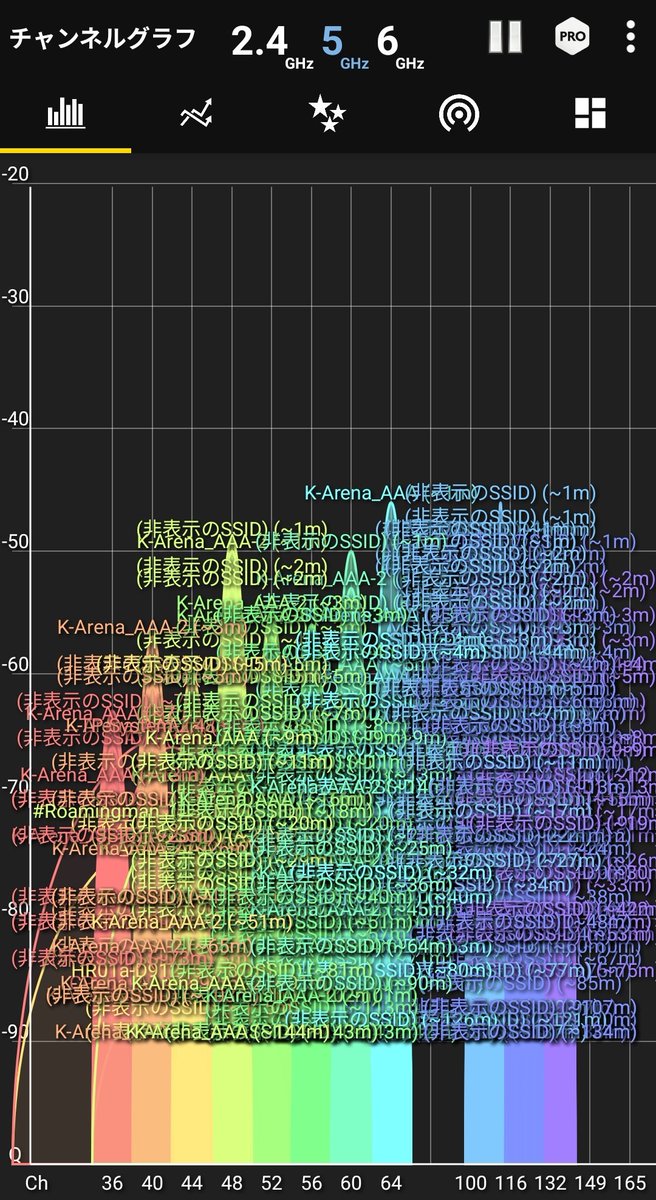Image resolution: width=656 pixels, height=1200 pixels.
Task: Open the dashboard grid tab
Action: [x=590, y=114]
